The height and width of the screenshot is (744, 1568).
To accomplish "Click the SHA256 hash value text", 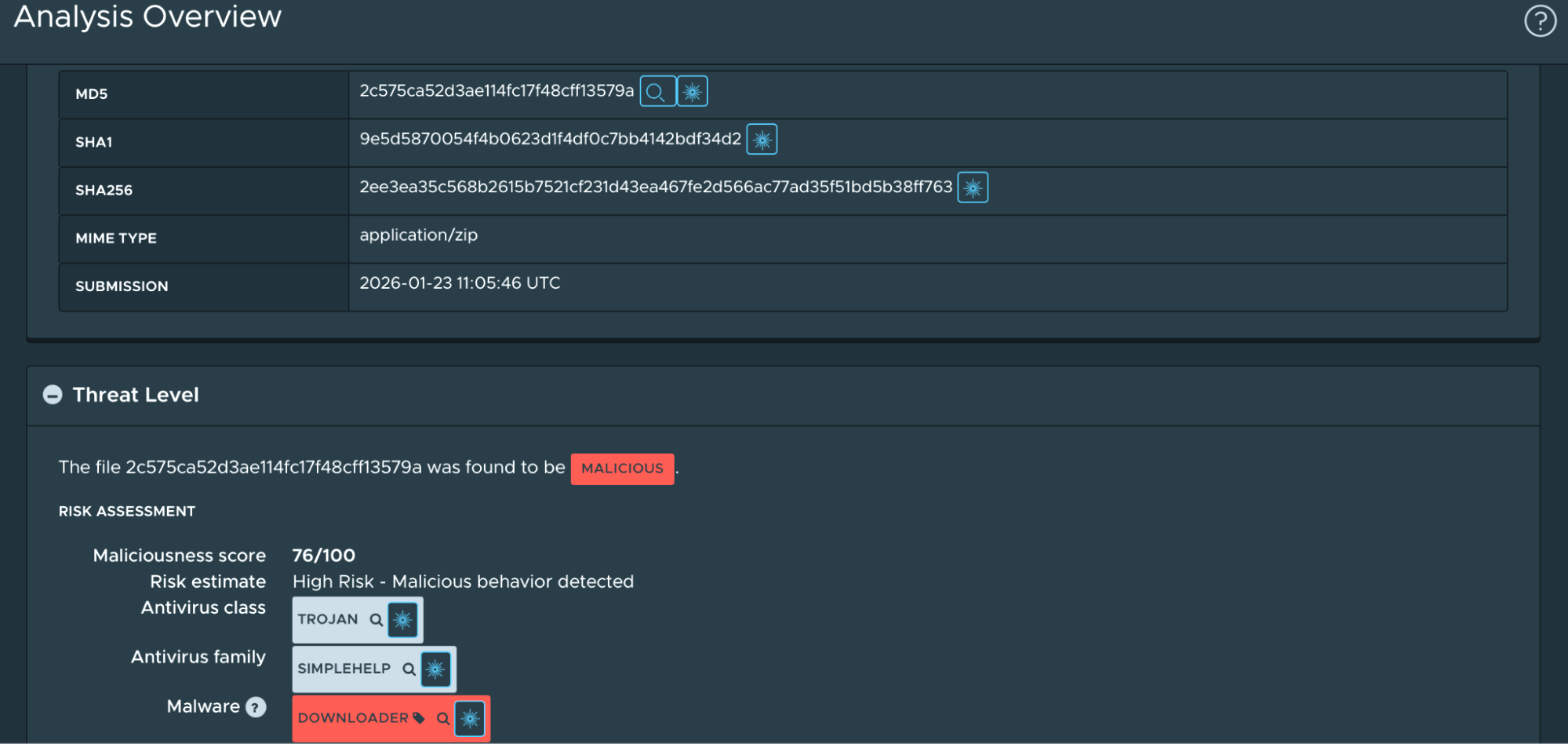I will click(656, 188).
